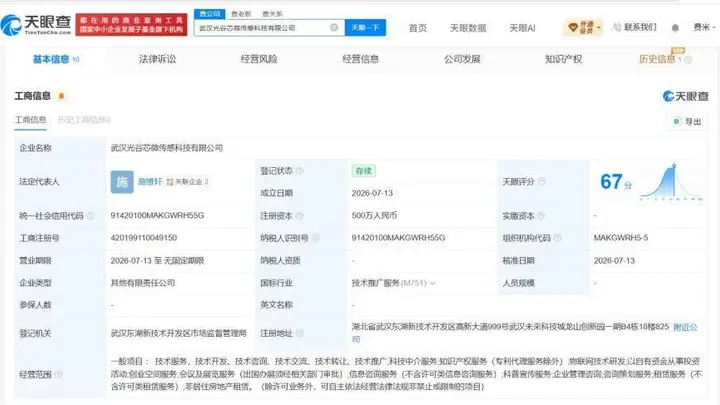Open the 费米 user account dropdown
The image size is (720, 405).
pos(704,28)
